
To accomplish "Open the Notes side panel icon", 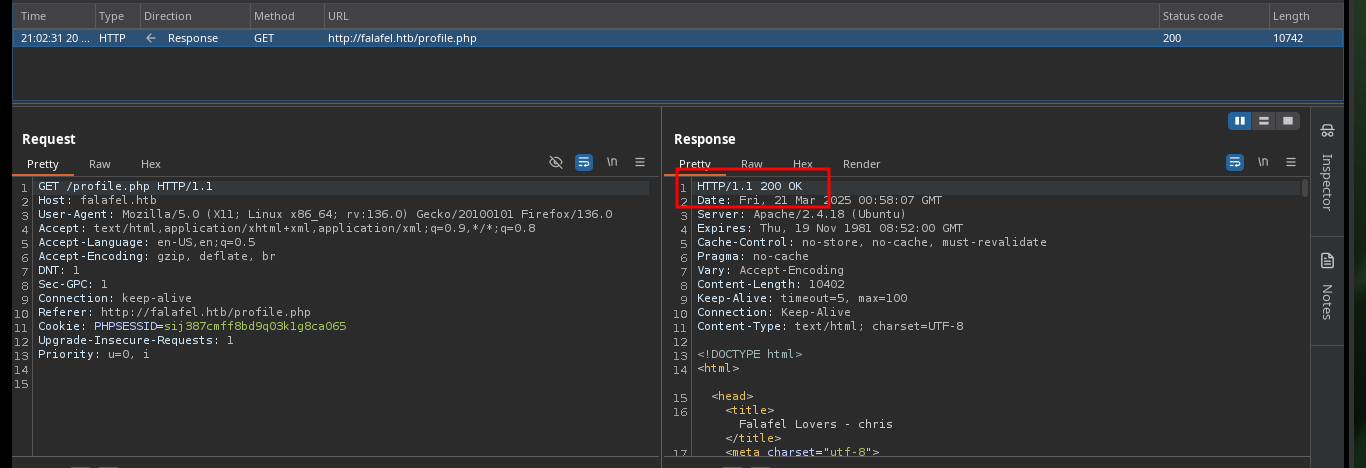I will tap(1327, 261).
